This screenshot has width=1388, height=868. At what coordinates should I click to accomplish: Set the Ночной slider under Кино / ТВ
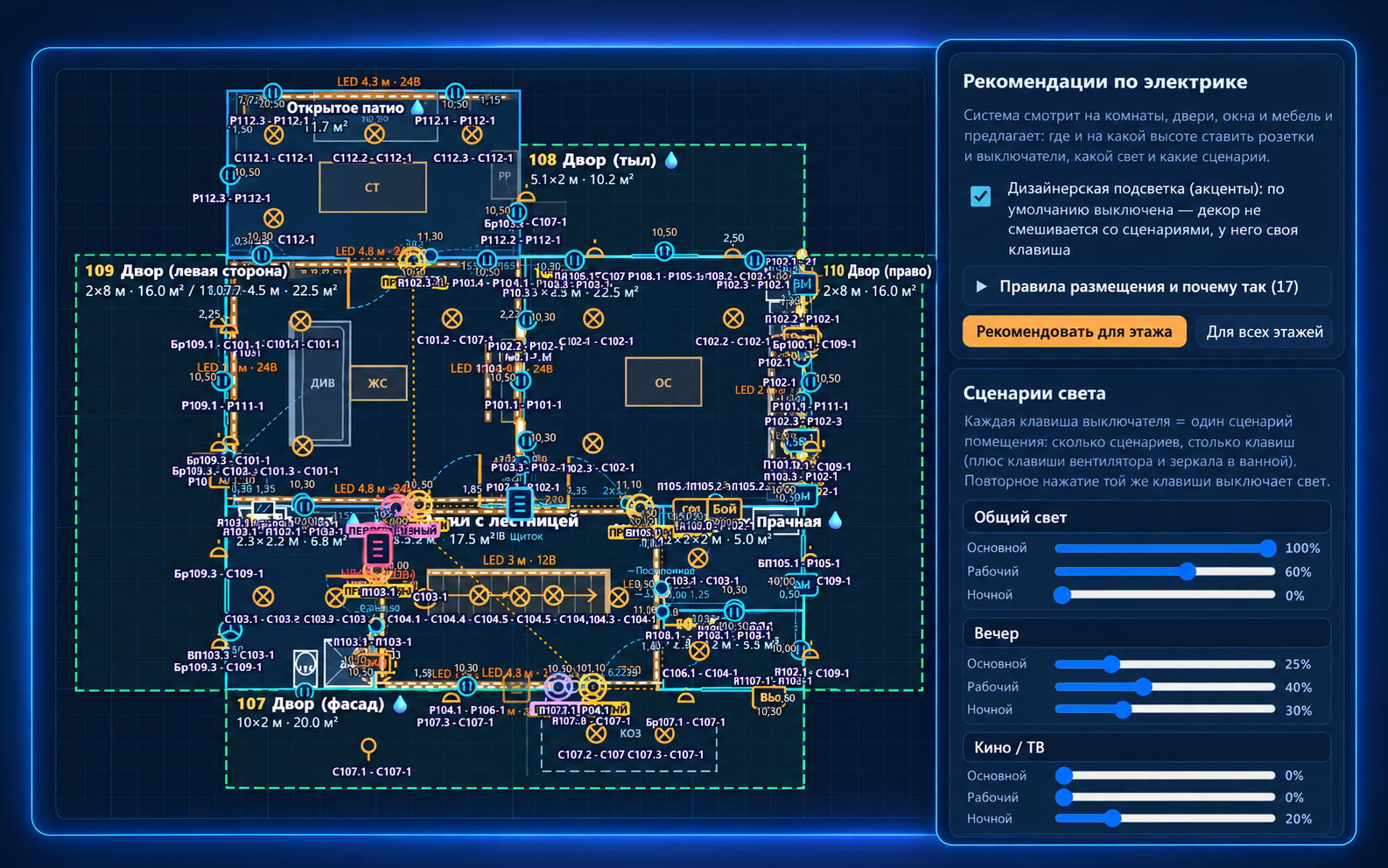1165,819
